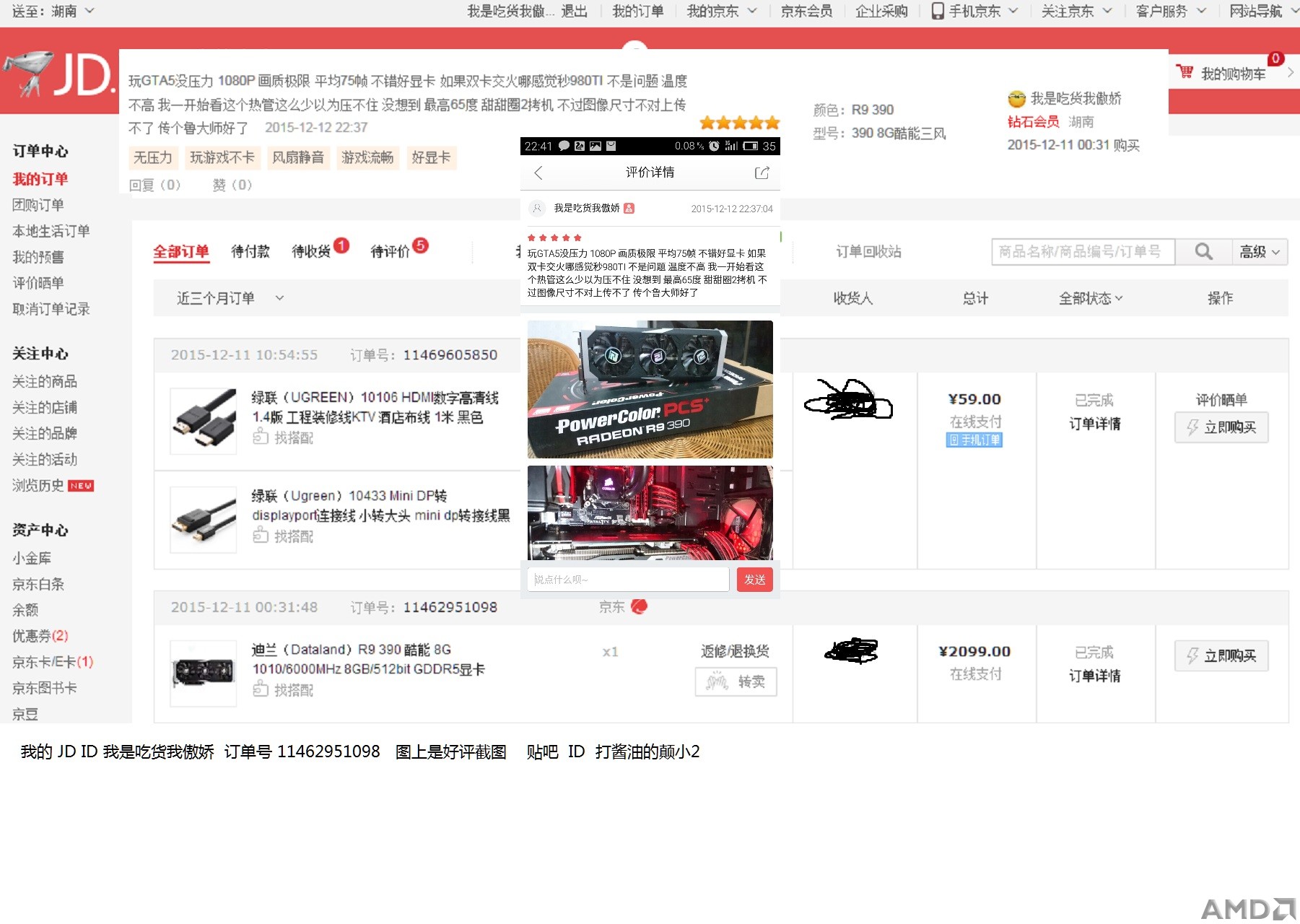
Task: Open the shopping cart icon
Action: coord(1185,72)
